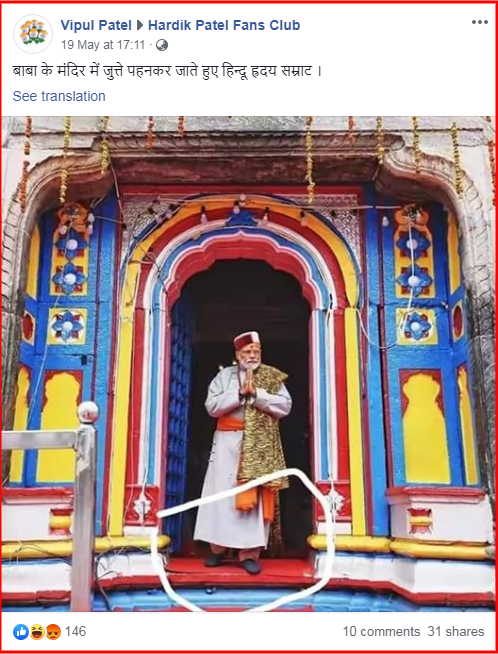The image size is (498, 654).
Task: Click the Haha laughing reaction icon
Action: [37, 632]
